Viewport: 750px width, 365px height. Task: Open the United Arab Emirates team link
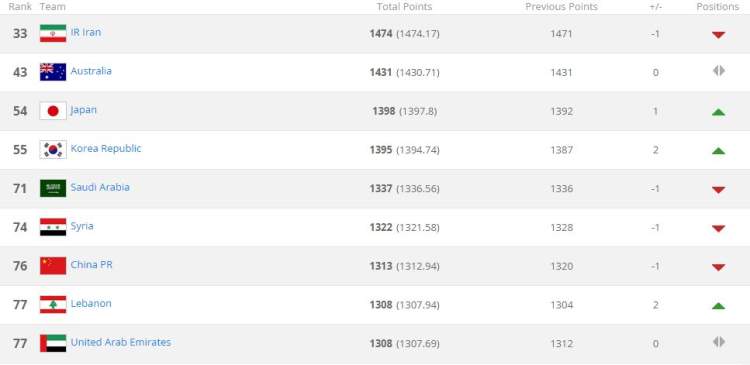(121, 343)
